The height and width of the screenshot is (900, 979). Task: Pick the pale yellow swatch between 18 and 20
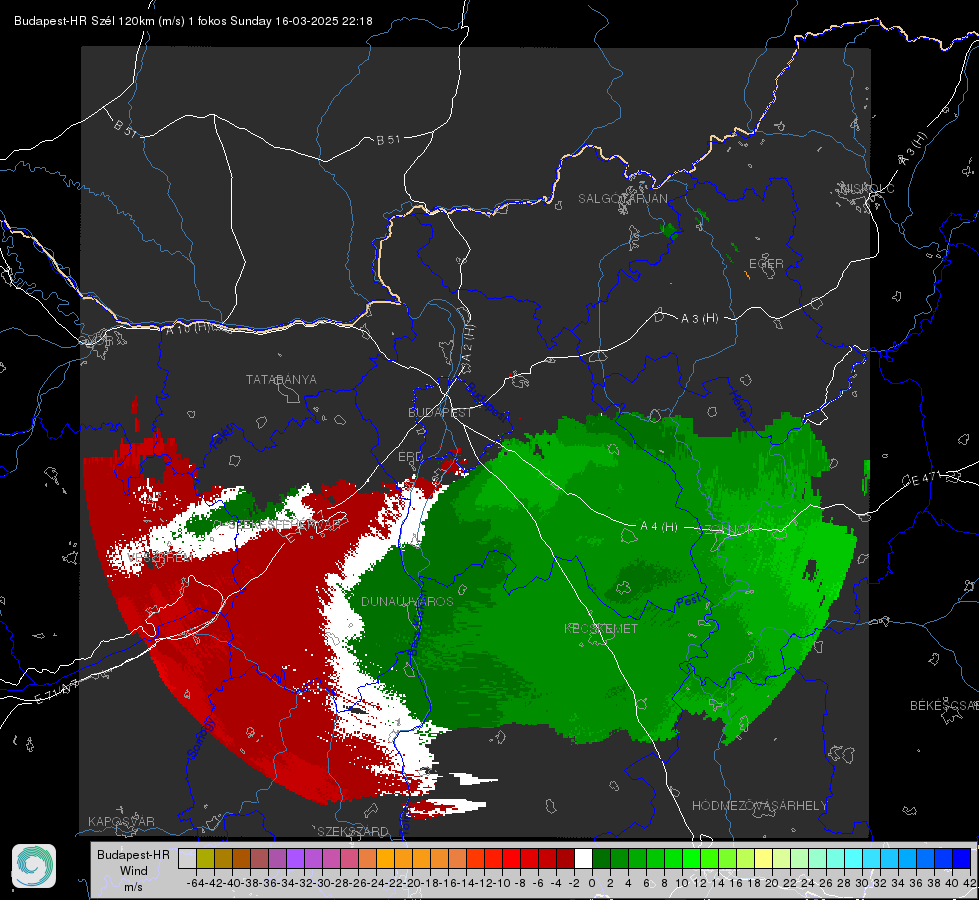click(x=763, y=858)
